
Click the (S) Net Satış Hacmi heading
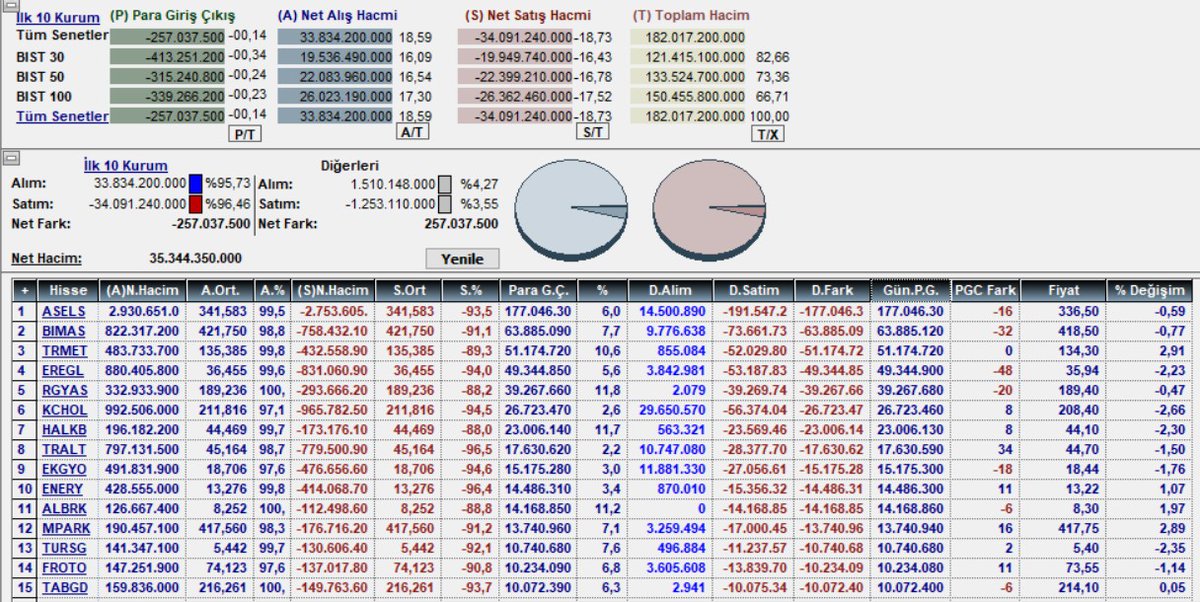(528, 16)
